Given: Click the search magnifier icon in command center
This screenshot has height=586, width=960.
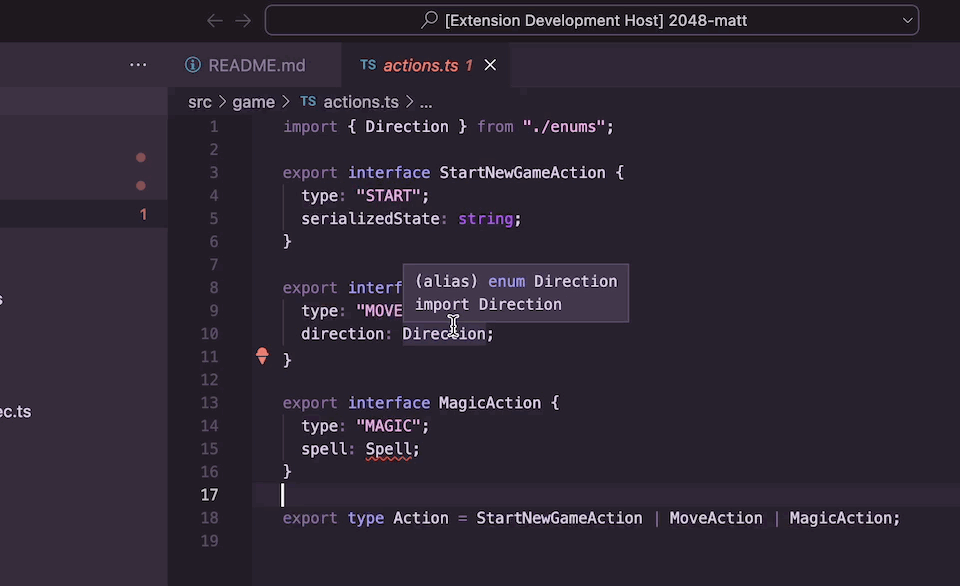Looking at the screenshot, I should click(430, 20).
